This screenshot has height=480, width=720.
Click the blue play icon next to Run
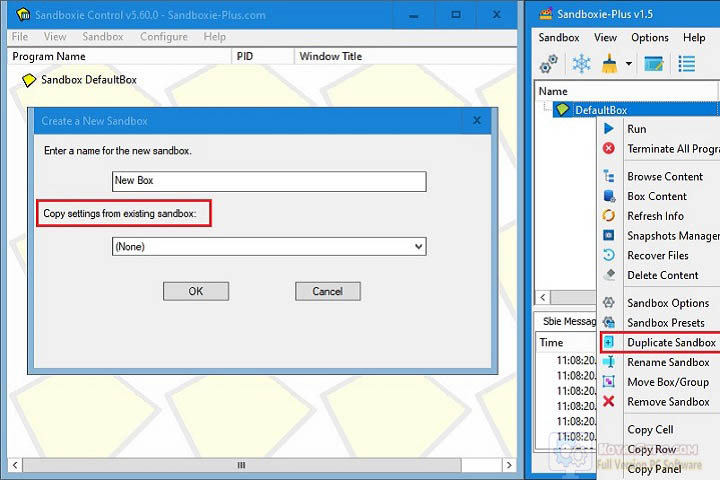609,129
